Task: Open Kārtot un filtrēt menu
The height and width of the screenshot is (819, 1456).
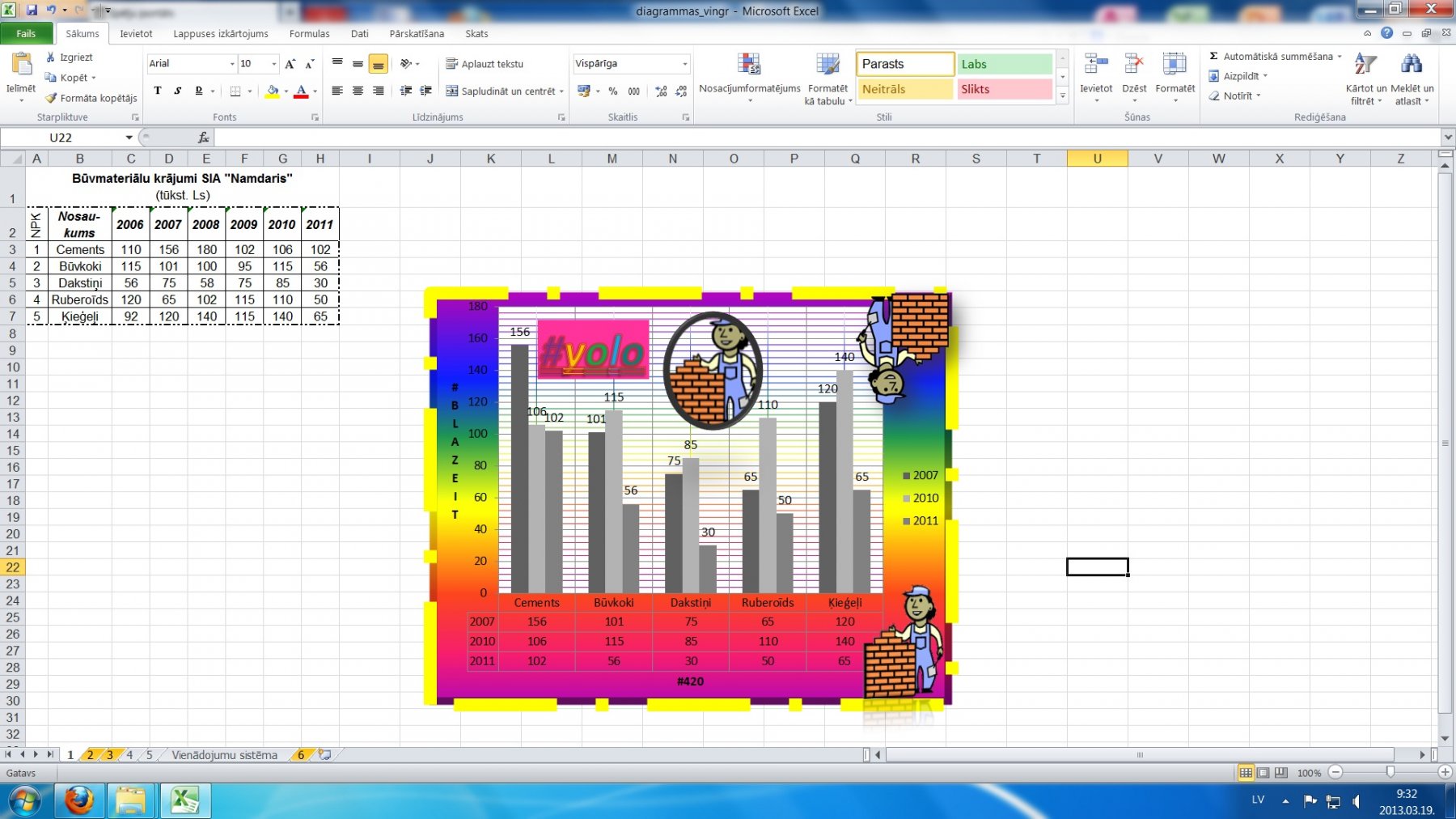Action: point(1366,78)
